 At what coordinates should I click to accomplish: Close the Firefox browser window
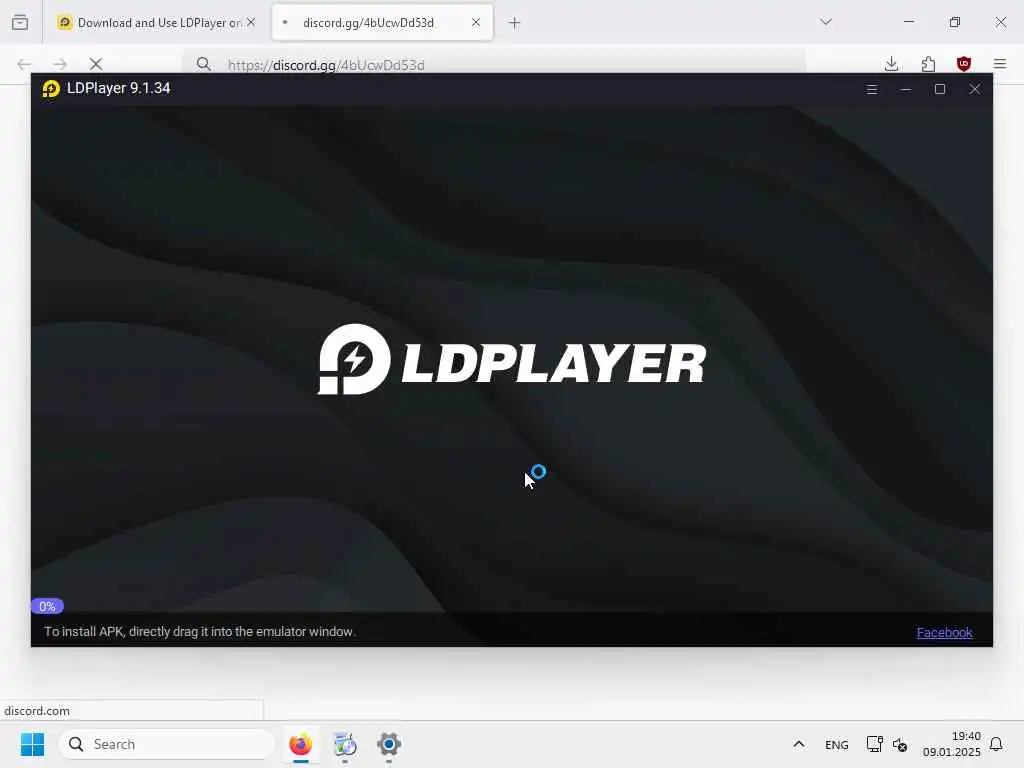coord(1000,22)
